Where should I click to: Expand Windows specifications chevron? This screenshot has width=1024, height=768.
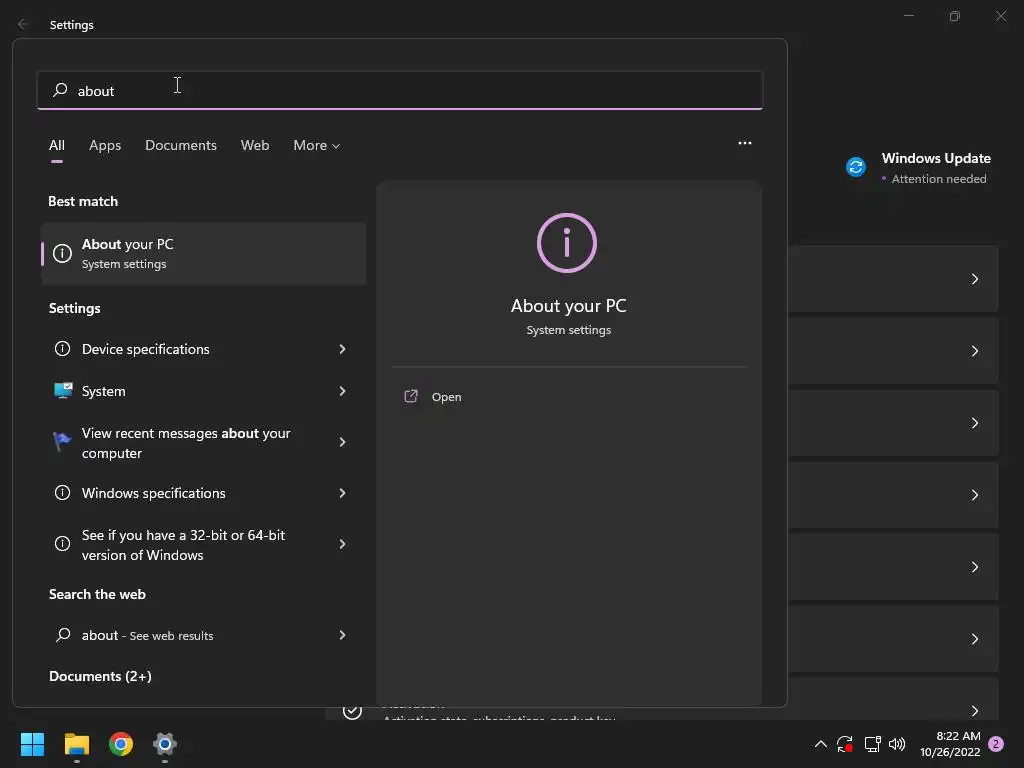point(342,493)
